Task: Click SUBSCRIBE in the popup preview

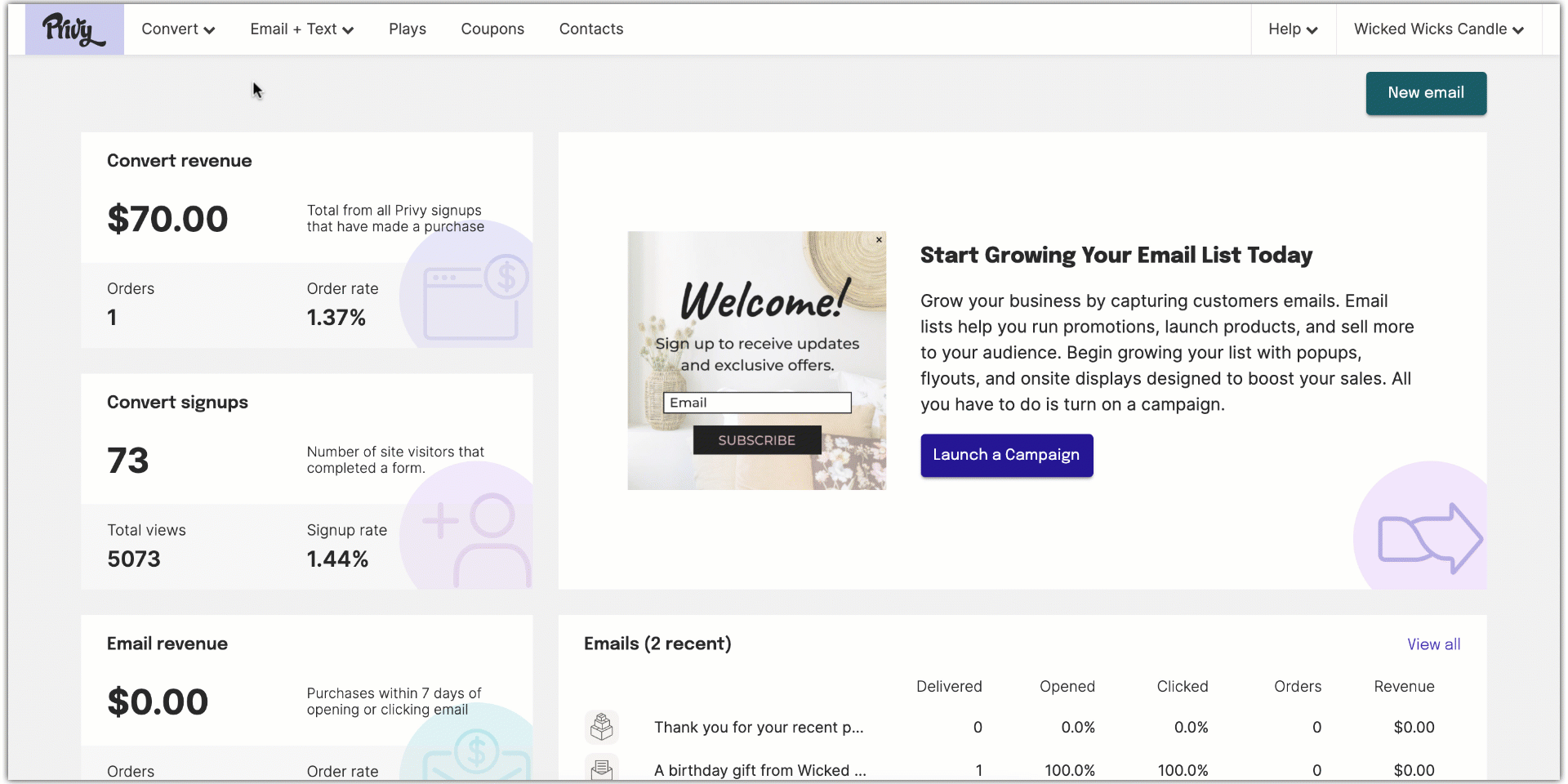Action: tap(757, 440)
